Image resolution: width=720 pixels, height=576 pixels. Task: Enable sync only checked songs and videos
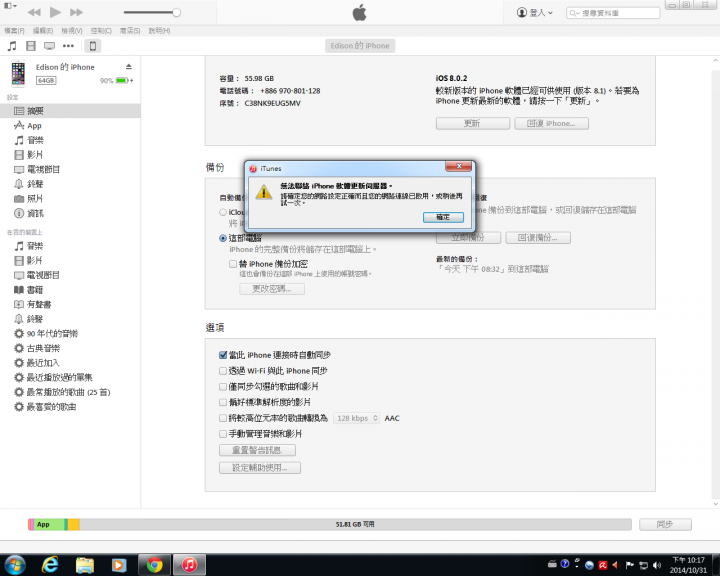[223, 387]
